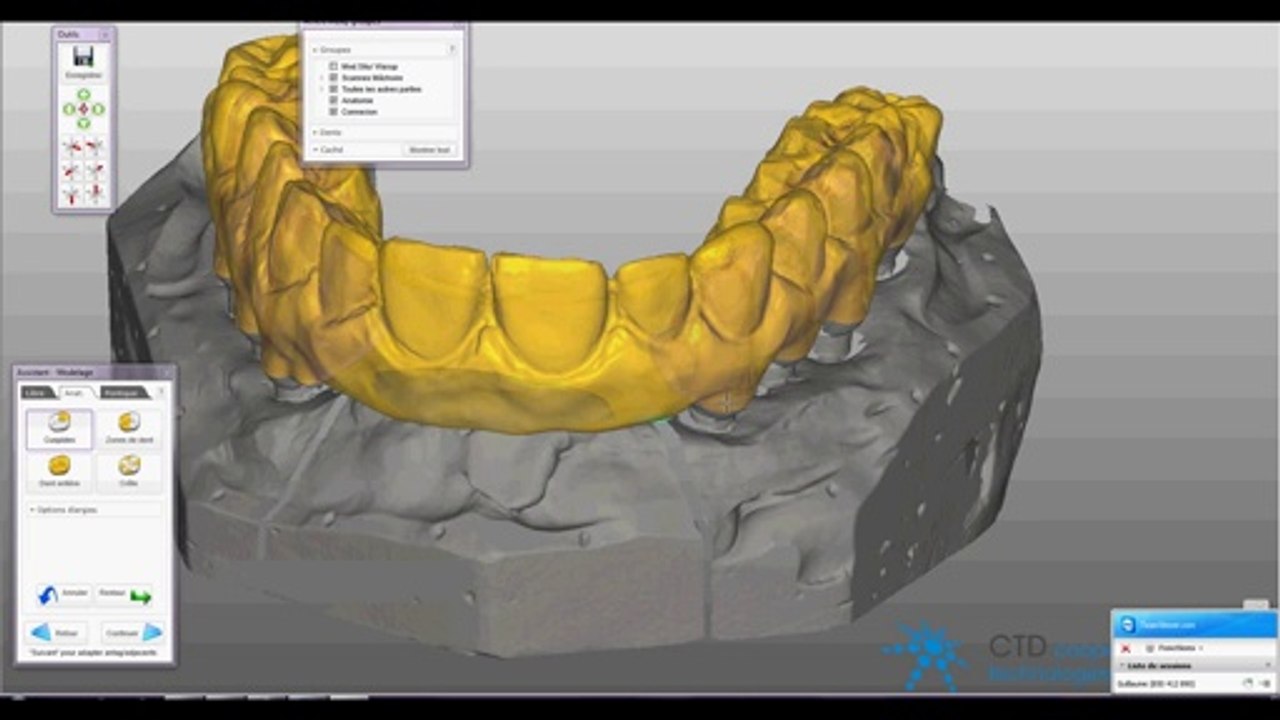This screenshot has height=720, width=1280.
Task: Expand the Options élargies section
Action: [x=33, y=510]
